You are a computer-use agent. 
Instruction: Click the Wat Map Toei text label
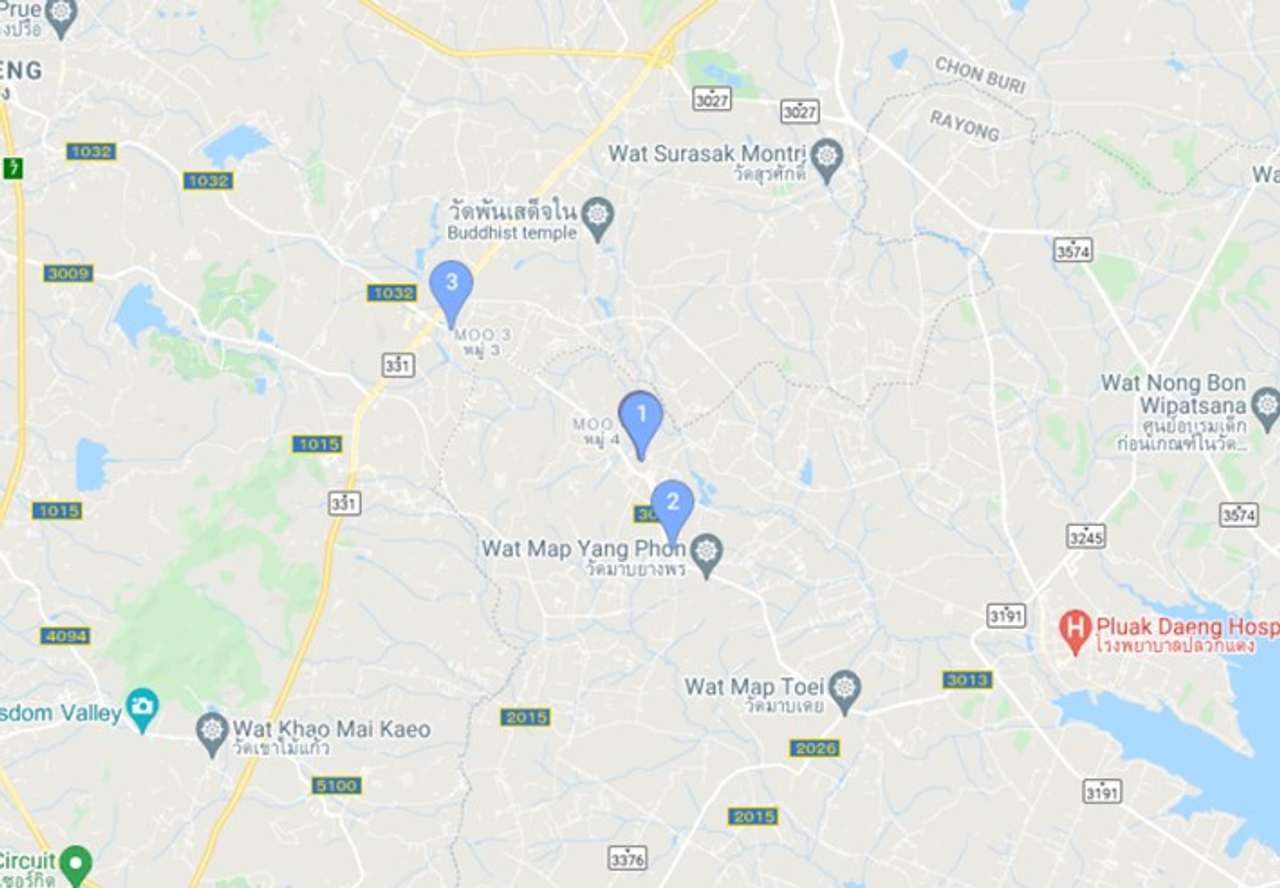click(754, 687)
